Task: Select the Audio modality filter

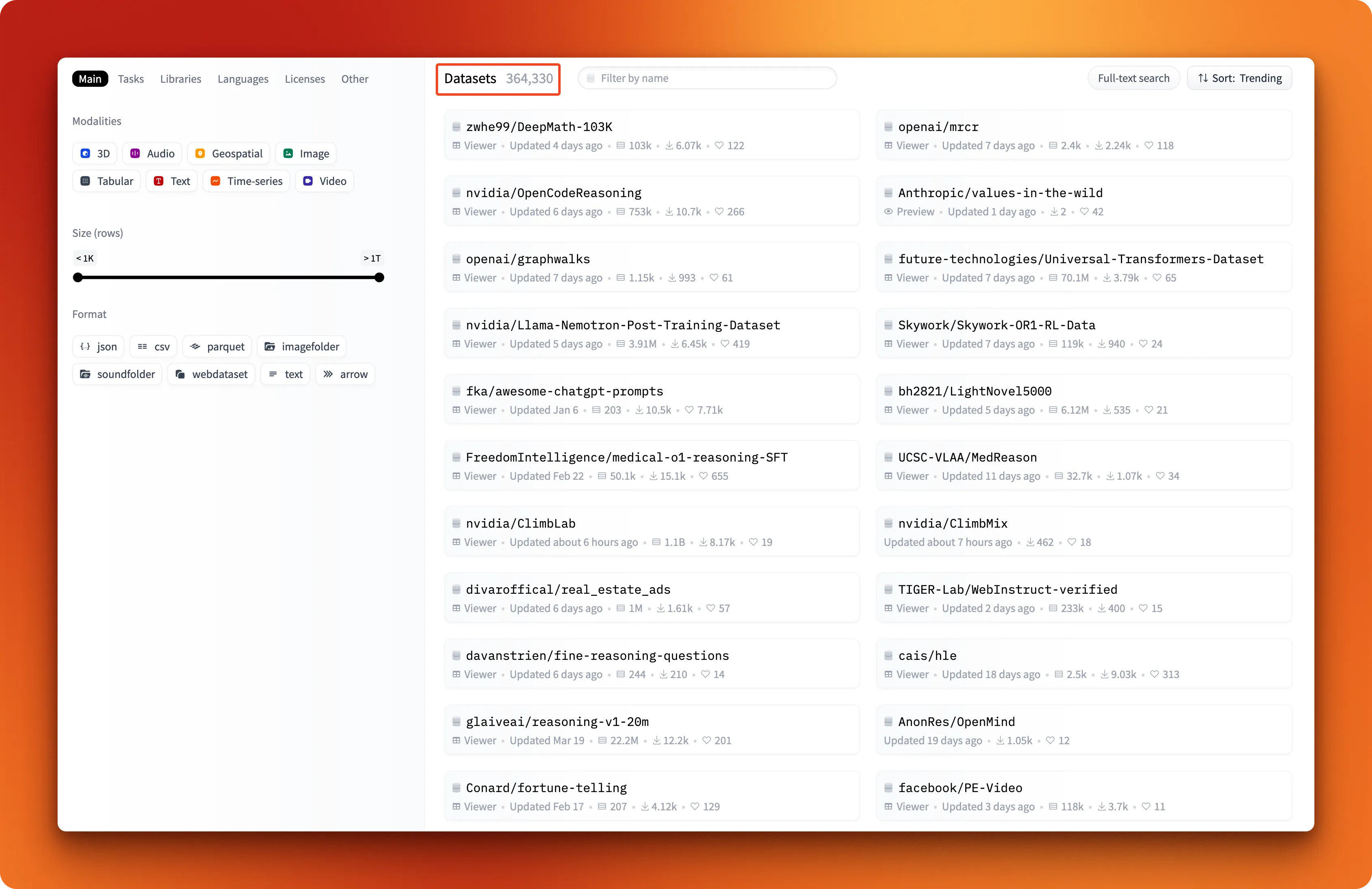Action: (151, 153)
